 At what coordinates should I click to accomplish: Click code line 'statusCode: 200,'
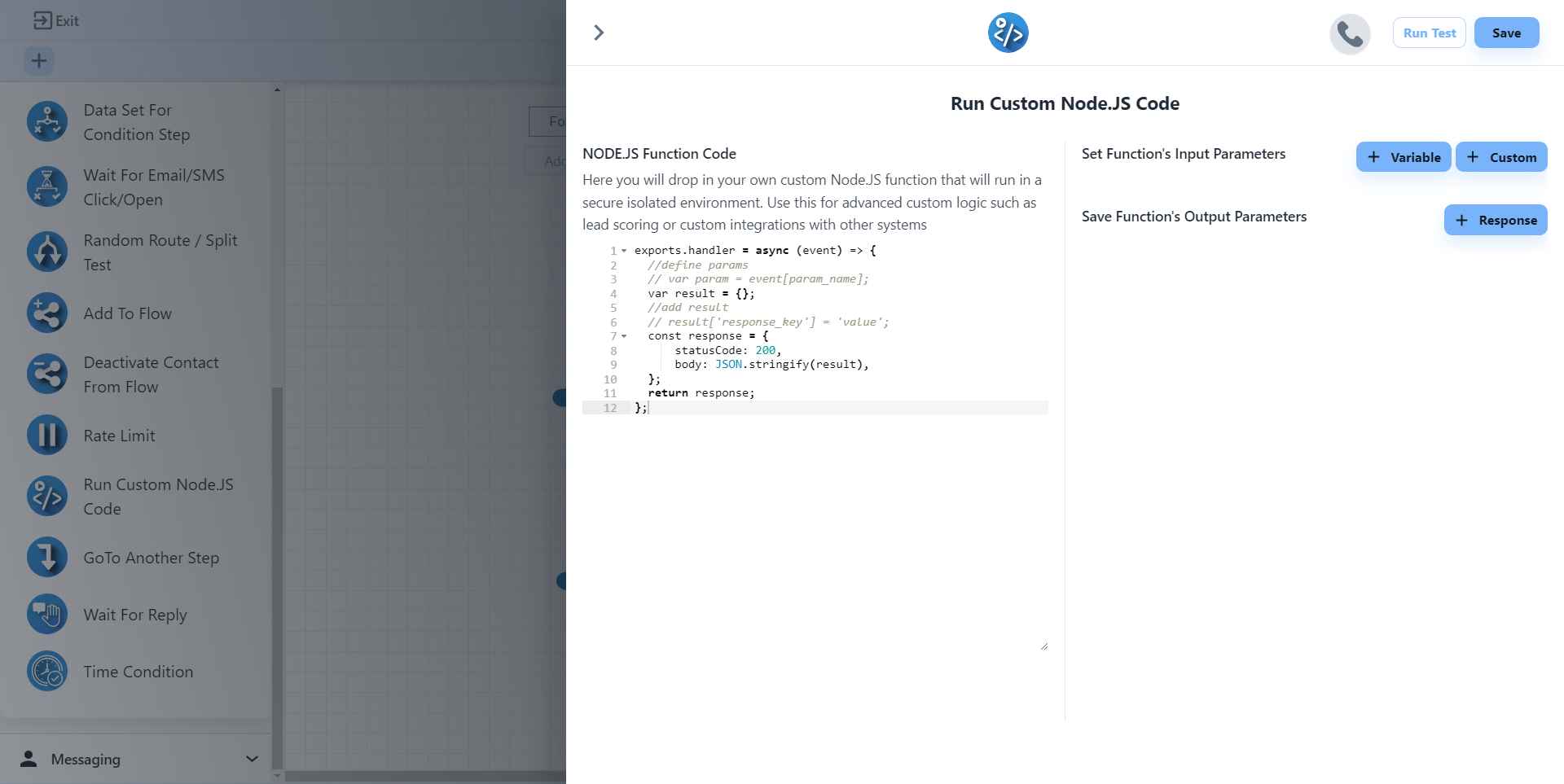pos(727,351)
